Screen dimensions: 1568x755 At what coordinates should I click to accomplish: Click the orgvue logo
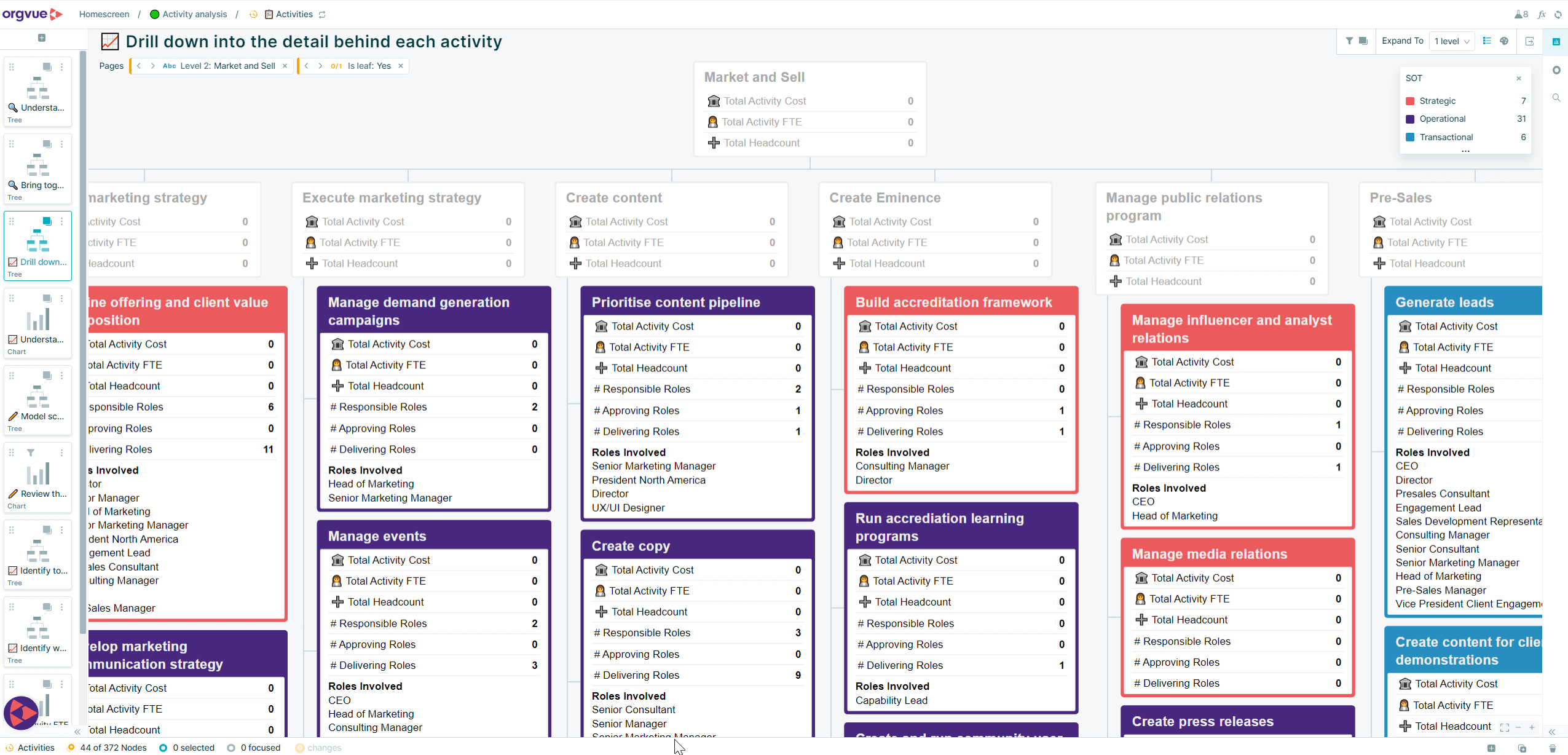(32, 14)
